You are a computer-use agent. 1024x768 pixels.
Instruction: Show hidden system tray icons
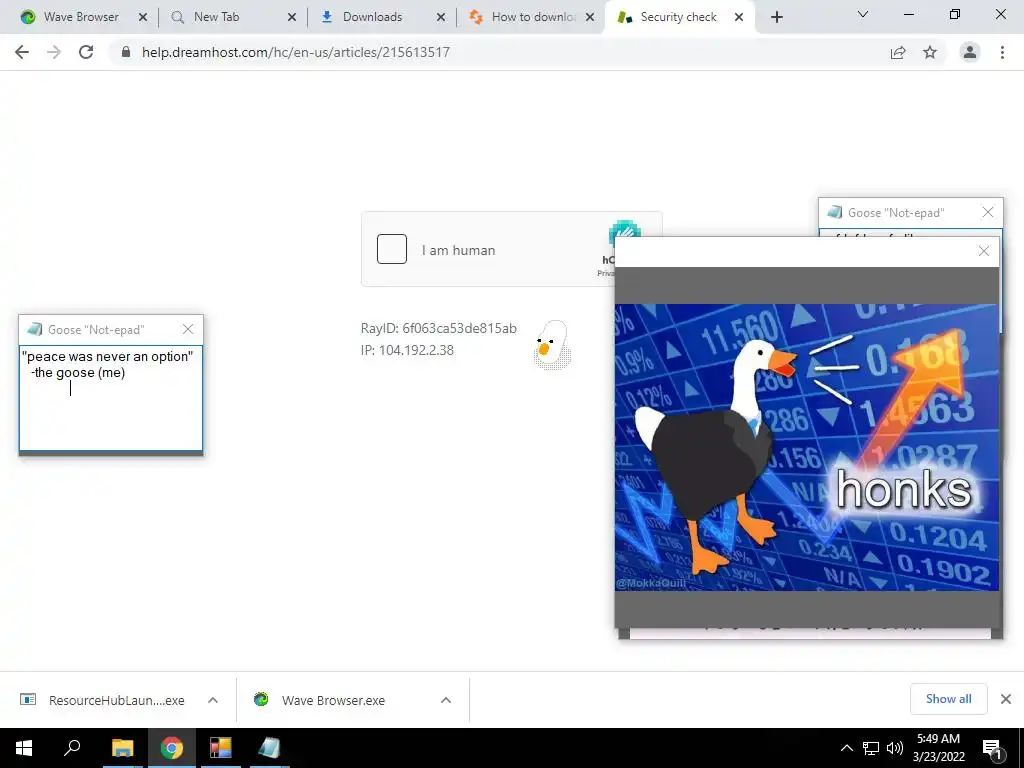tap(846, 748)
